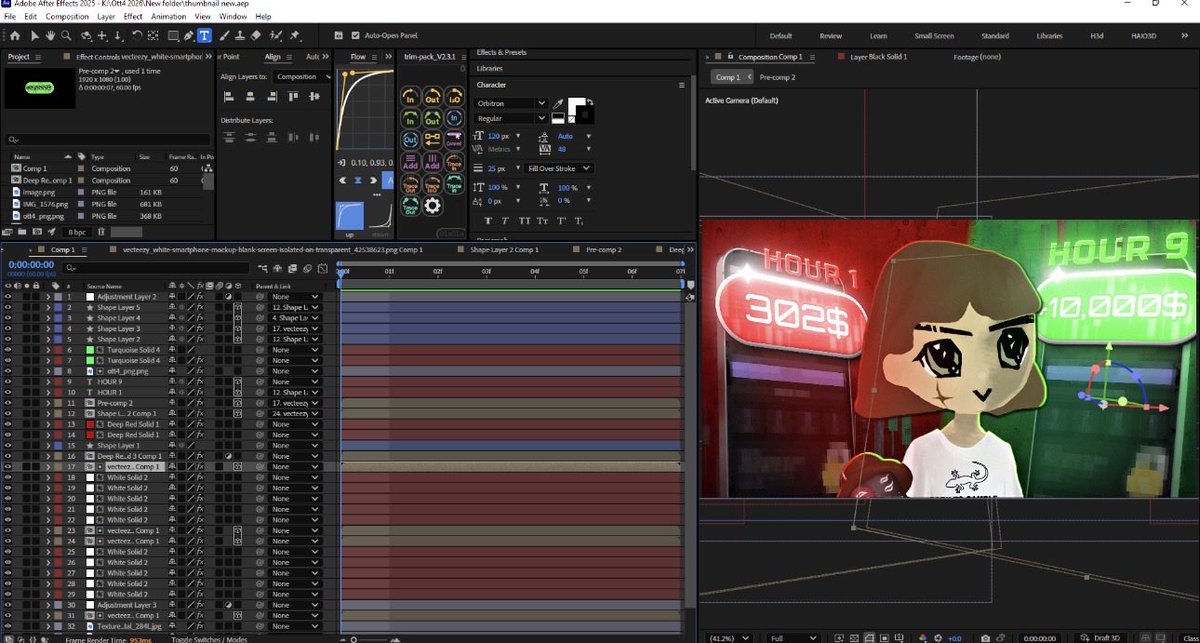The width and height of the screenshot is (1200, 643).
Task: Select the Clone Stamp tool
Action: 240,36
